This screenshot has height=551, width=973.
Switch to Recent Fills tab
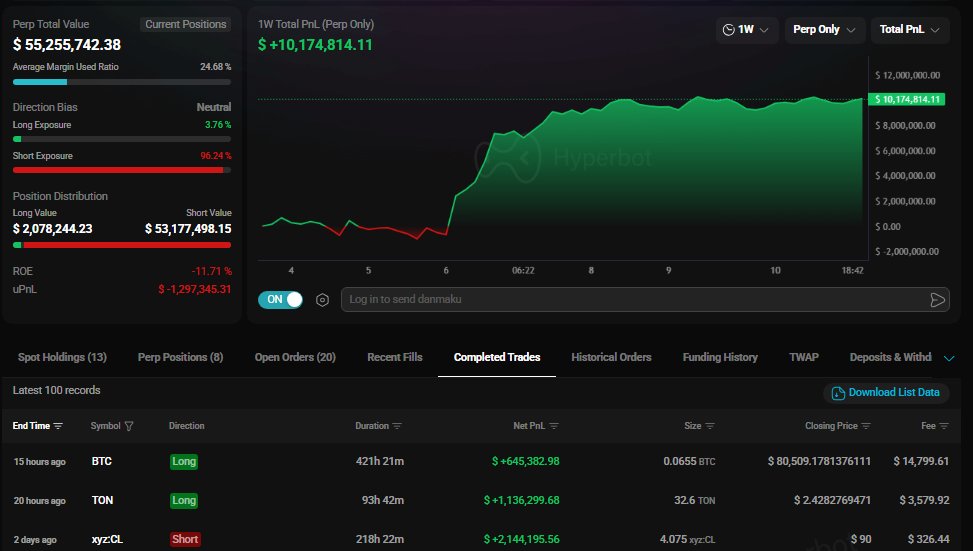[395, 357]
